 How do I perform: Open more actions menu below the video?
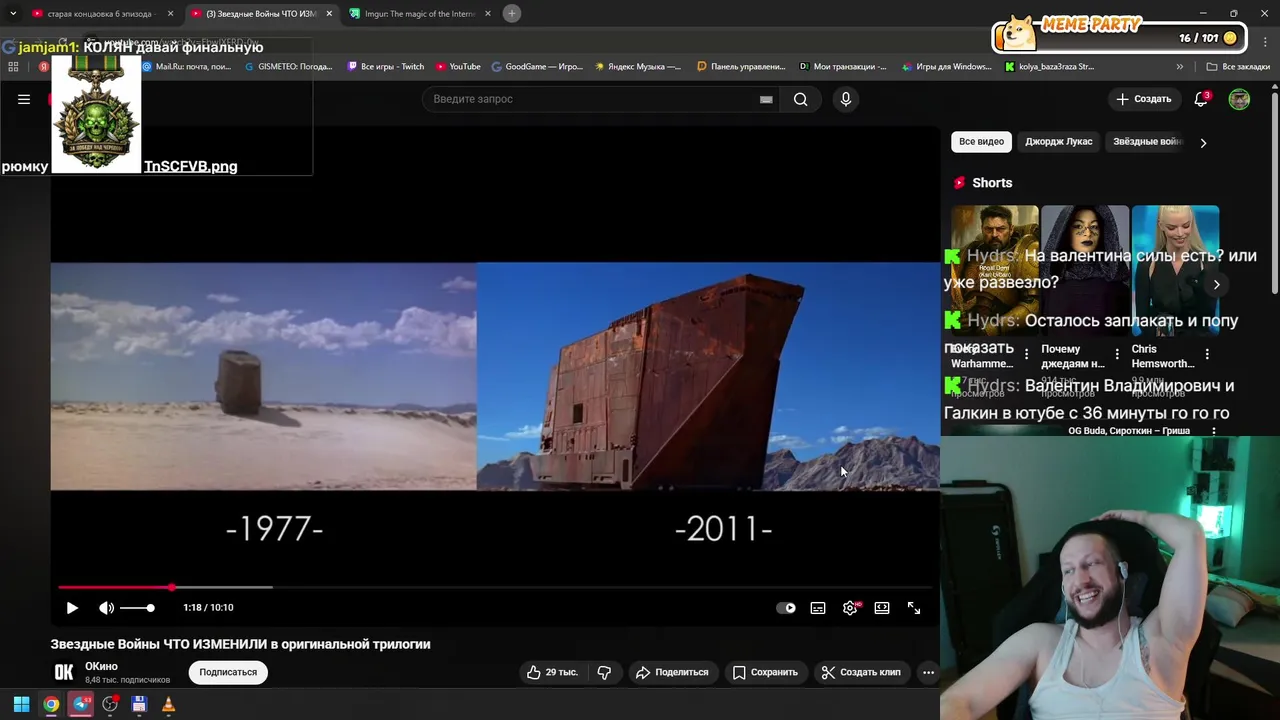coord(928,672)
